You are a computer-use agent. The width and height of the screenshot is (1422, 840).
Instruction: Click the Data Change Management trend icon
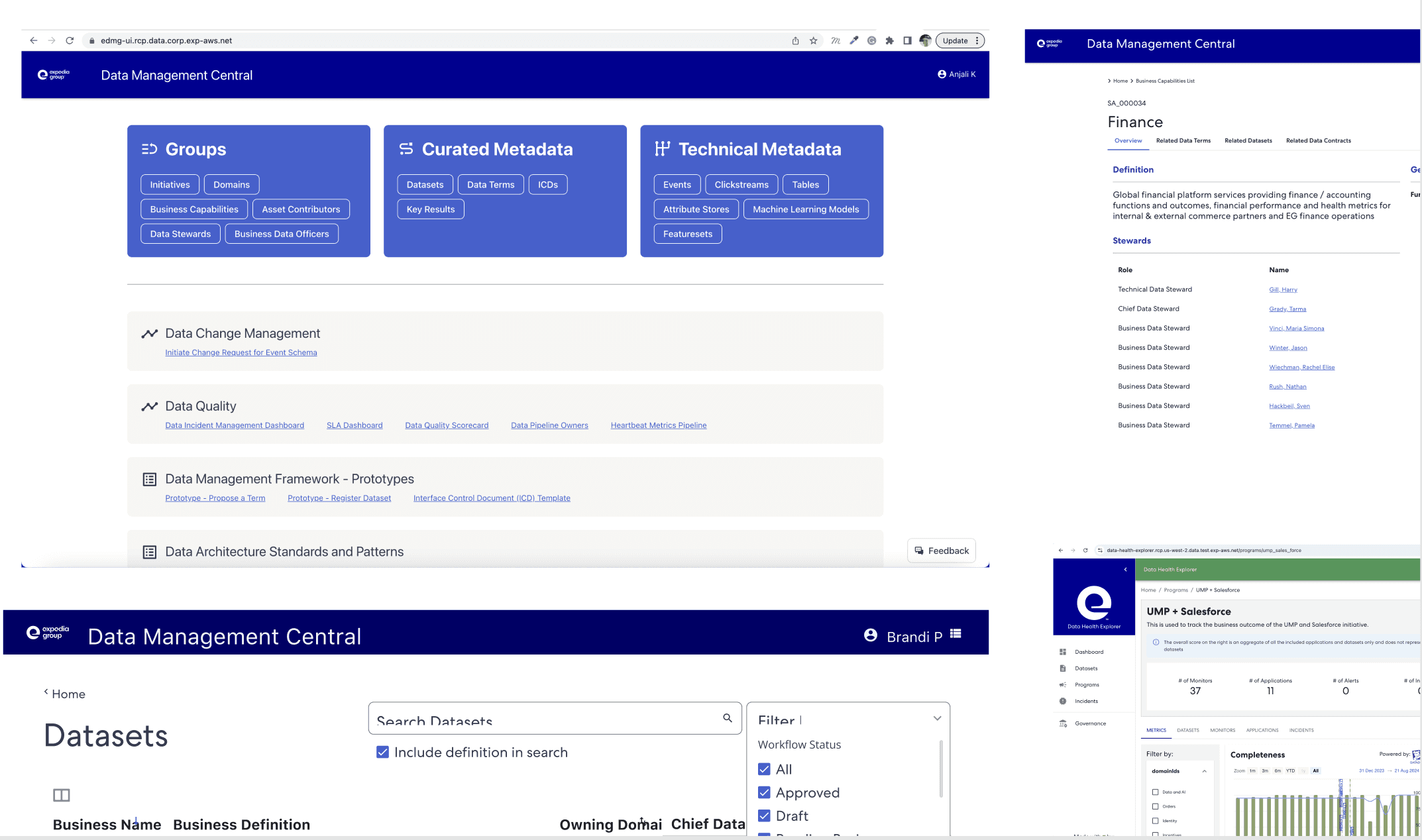(x=150, y=333)
